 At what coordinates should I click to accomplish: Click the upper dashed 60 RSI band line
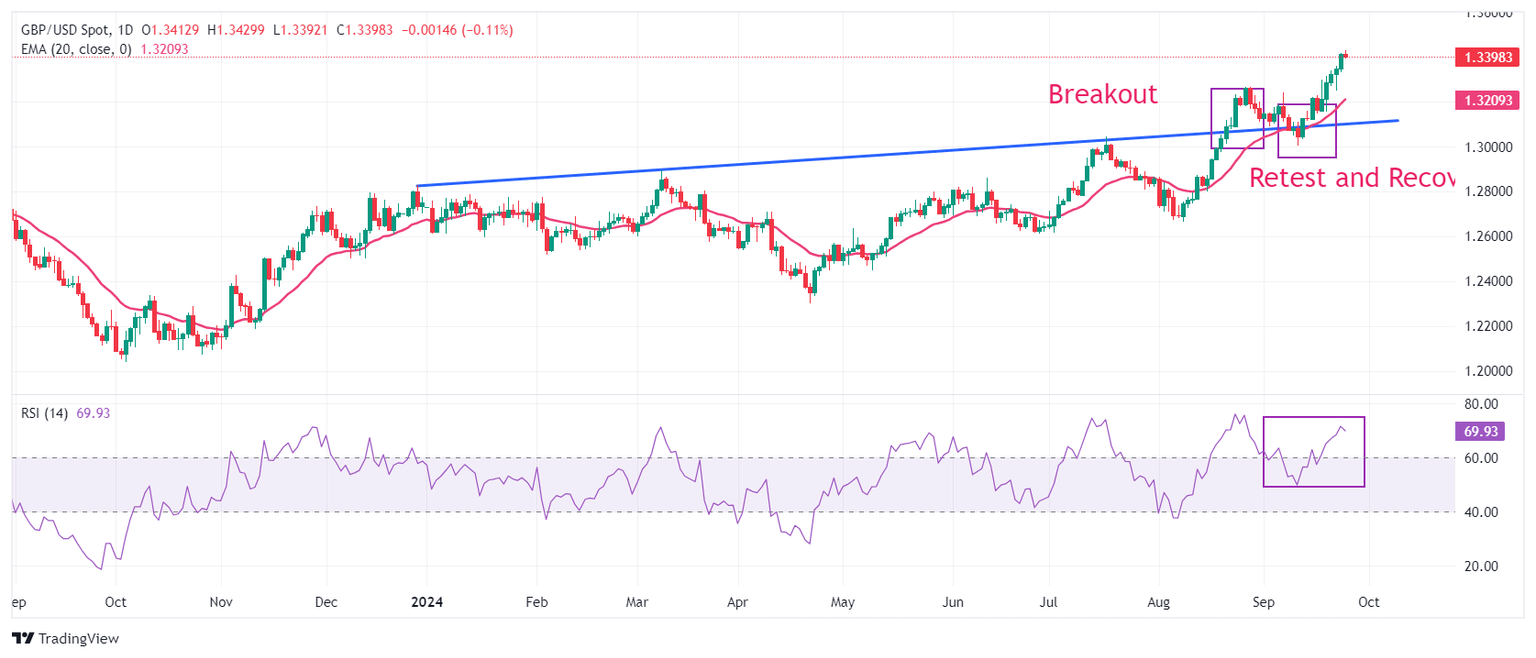(x=700, y=456)
